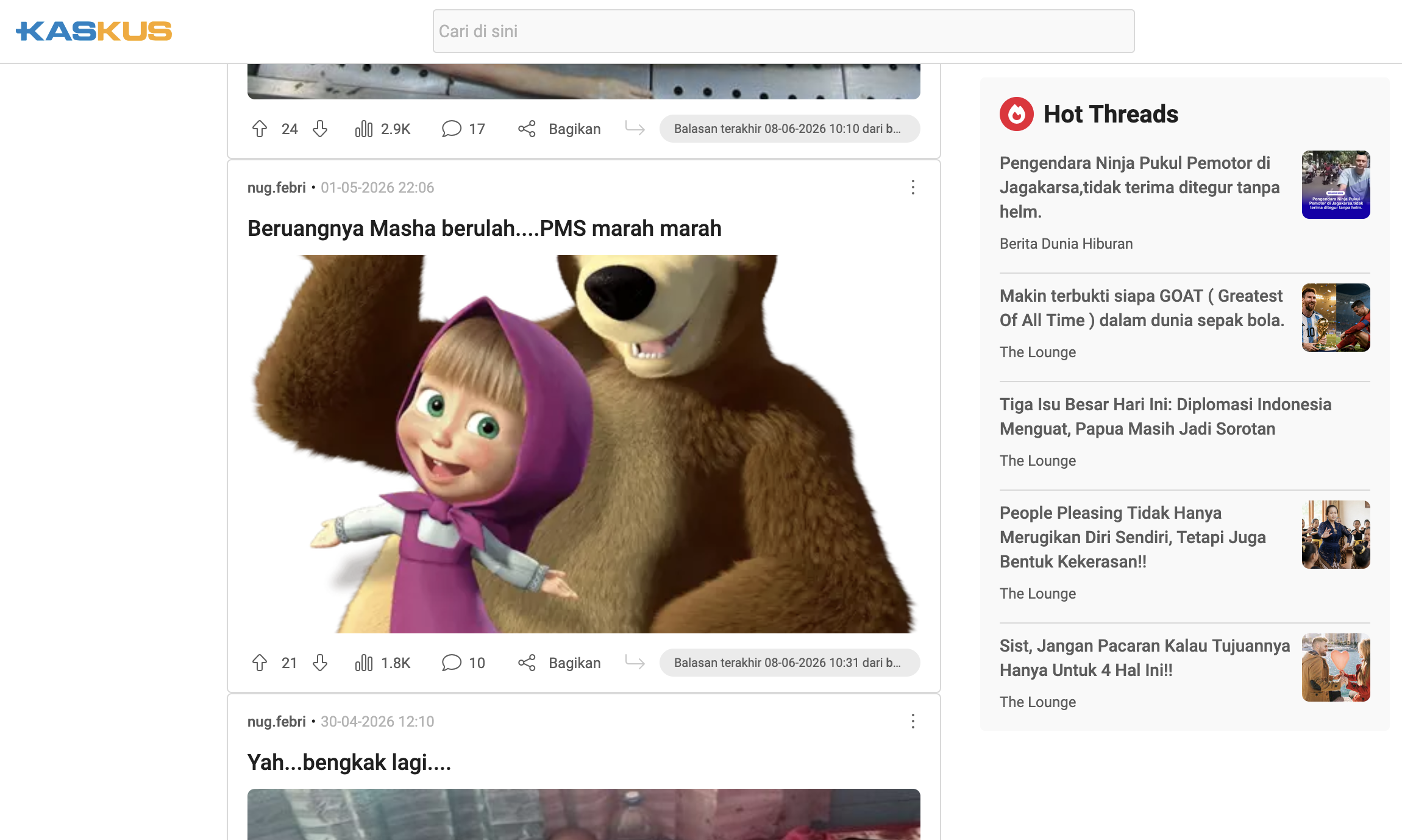Focus the 'Cari di sini' search box

click(x=784, y=31)
